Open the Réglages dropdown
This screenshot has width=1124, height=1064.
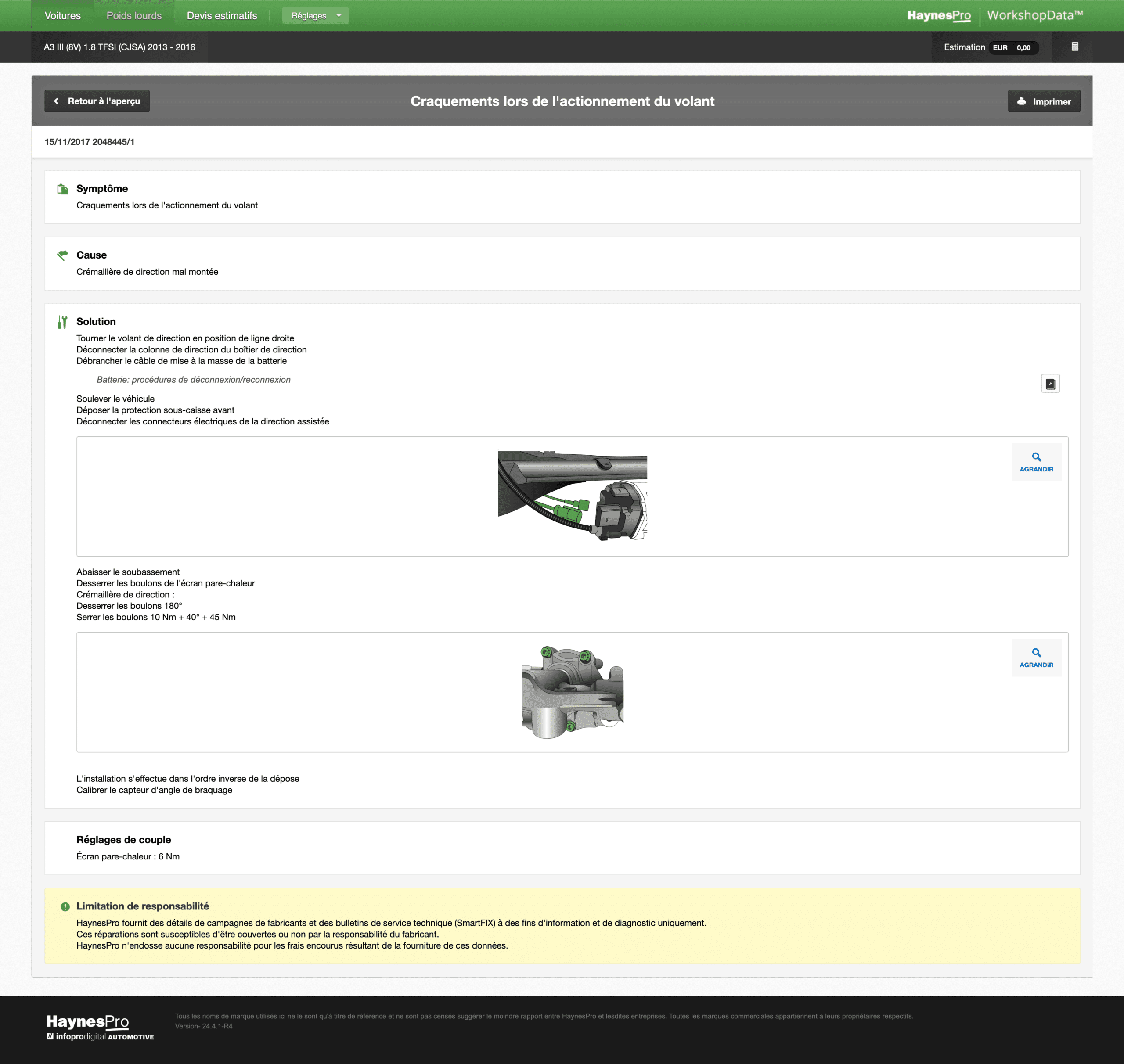point(315,16)
